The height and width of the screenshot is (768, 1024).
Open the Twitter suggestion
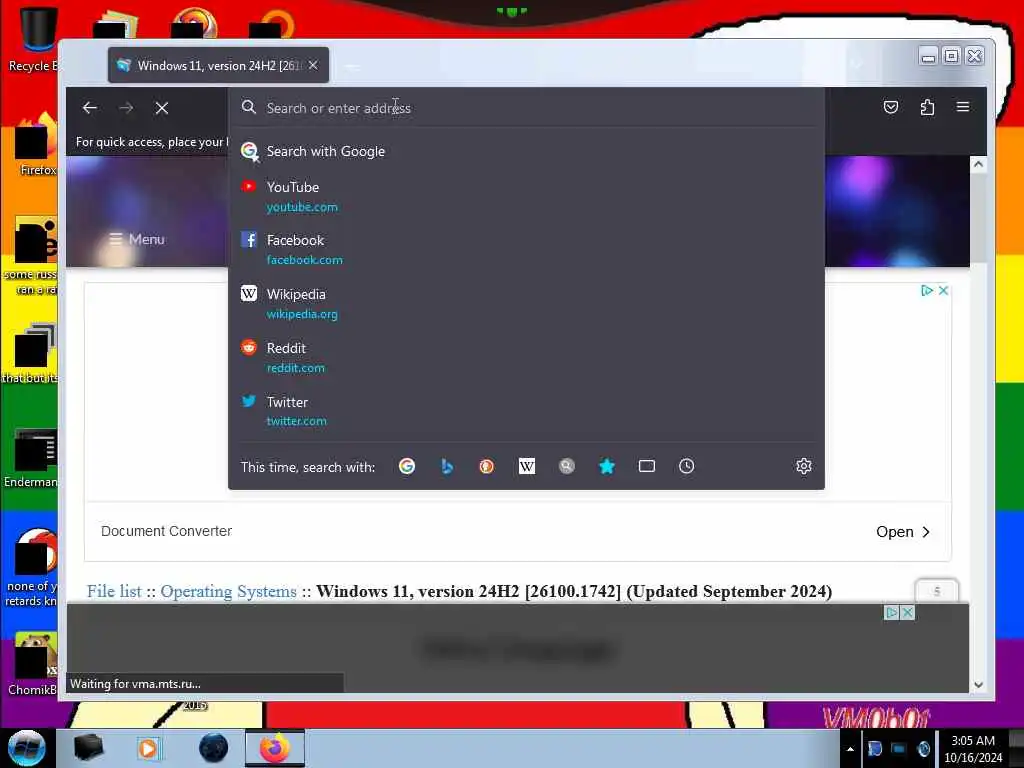[526, 411]
